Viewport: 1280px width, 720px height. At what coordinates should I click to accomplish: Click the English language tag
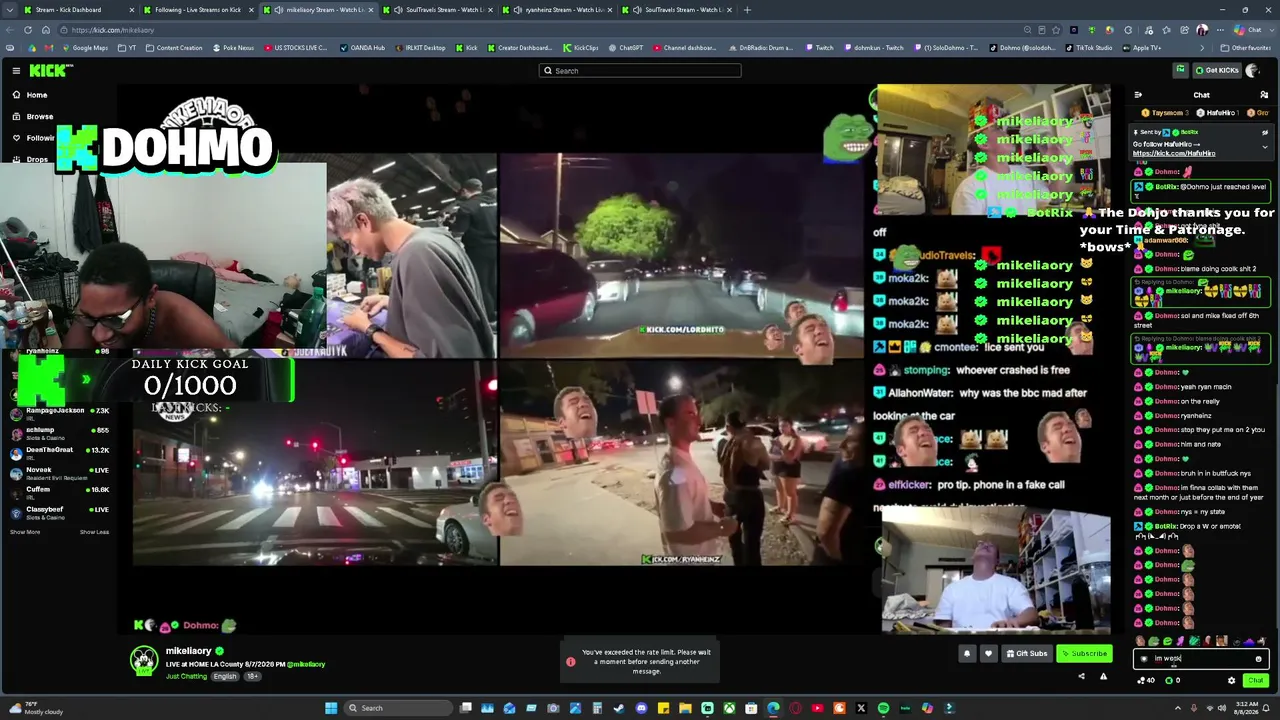point(225,677)
